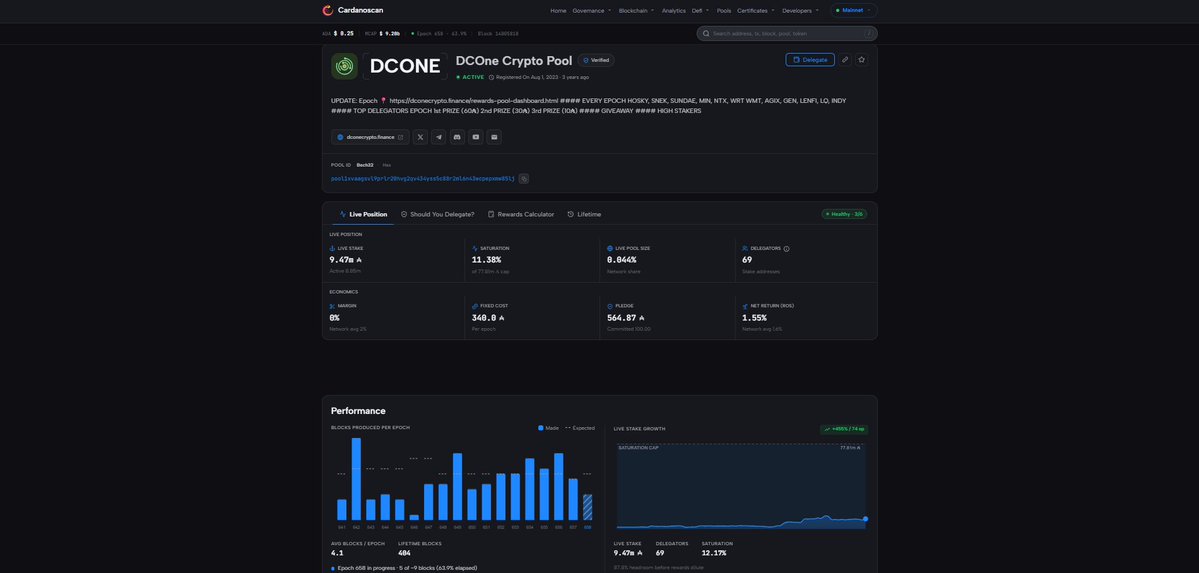1199x573 pixels.
Task: Click the 340.0 fixed cost value
Action: point(487,317)
